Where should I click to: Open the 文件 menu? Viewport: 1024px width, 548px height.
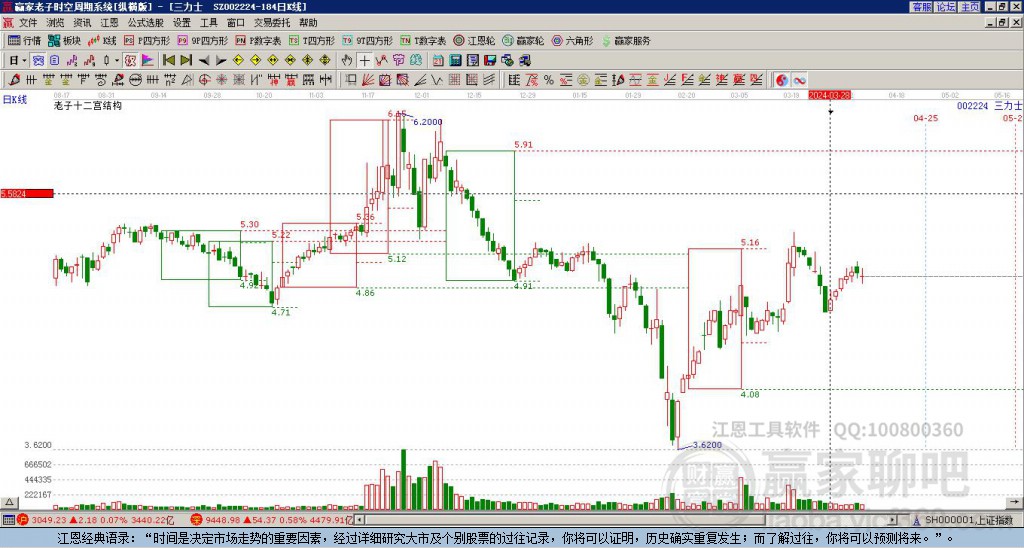click(28, 23)
